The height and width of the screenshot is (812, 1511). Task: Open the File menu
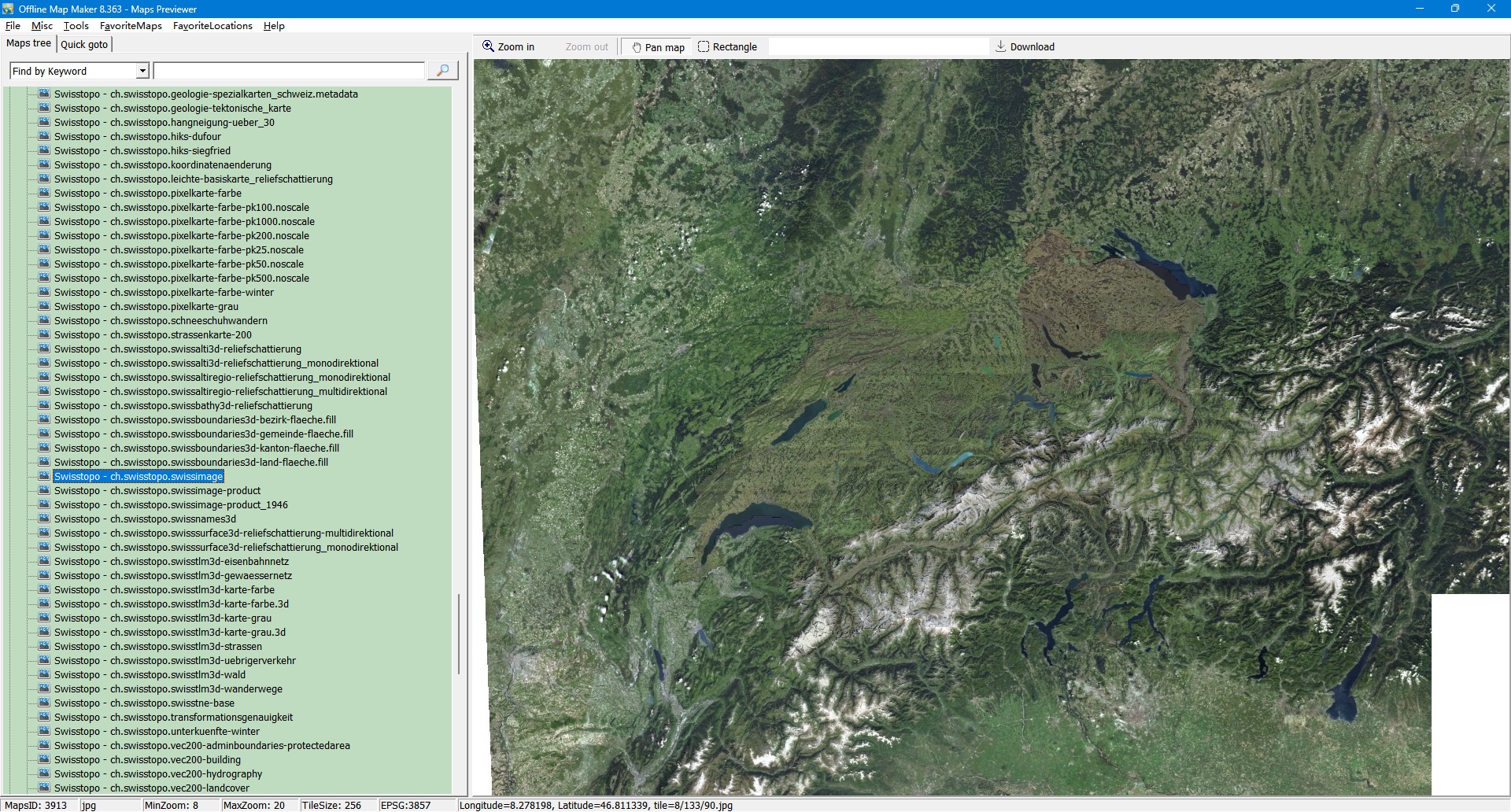(x=13, y=26)
